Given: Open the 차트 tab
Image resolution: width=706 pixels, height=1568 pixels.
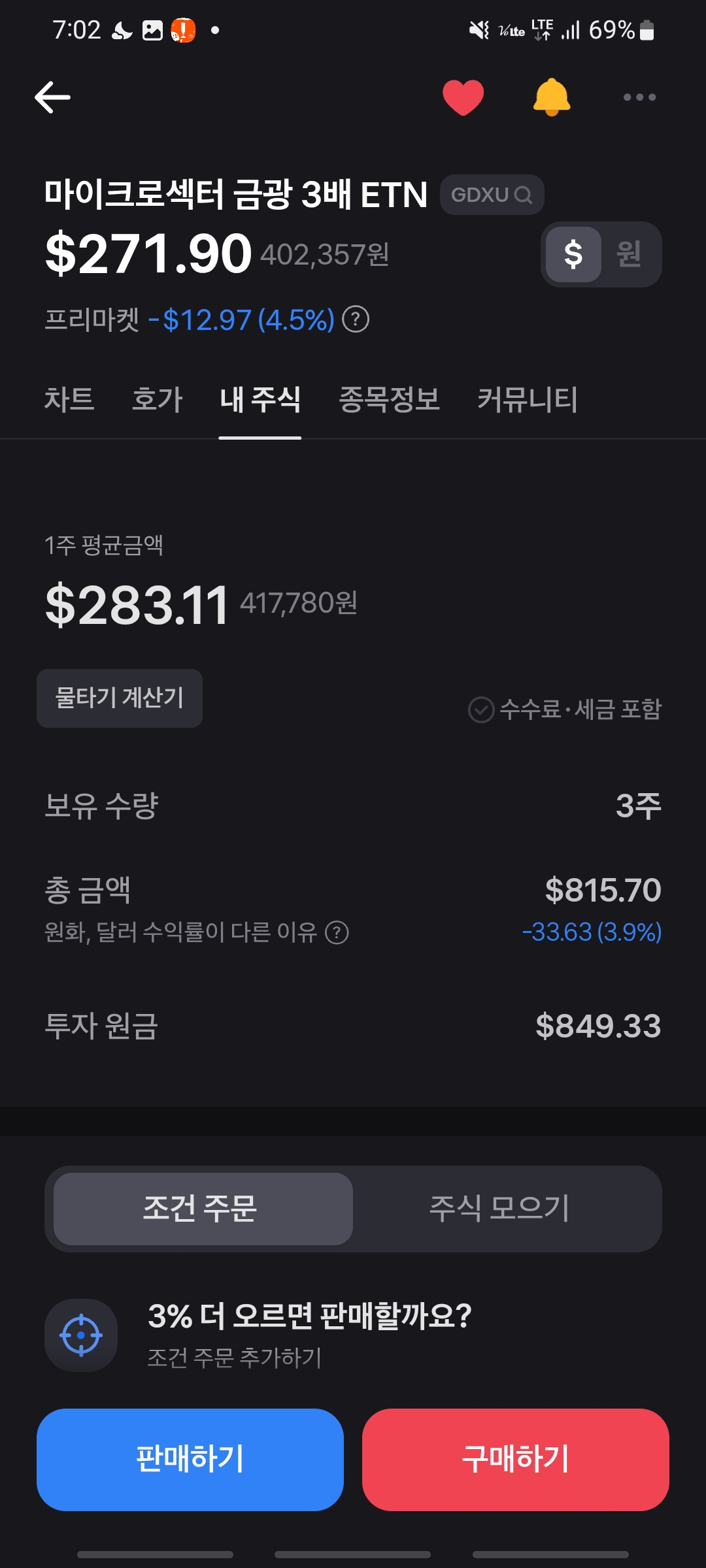Looking at the screenshot, I should coord(69,399).
